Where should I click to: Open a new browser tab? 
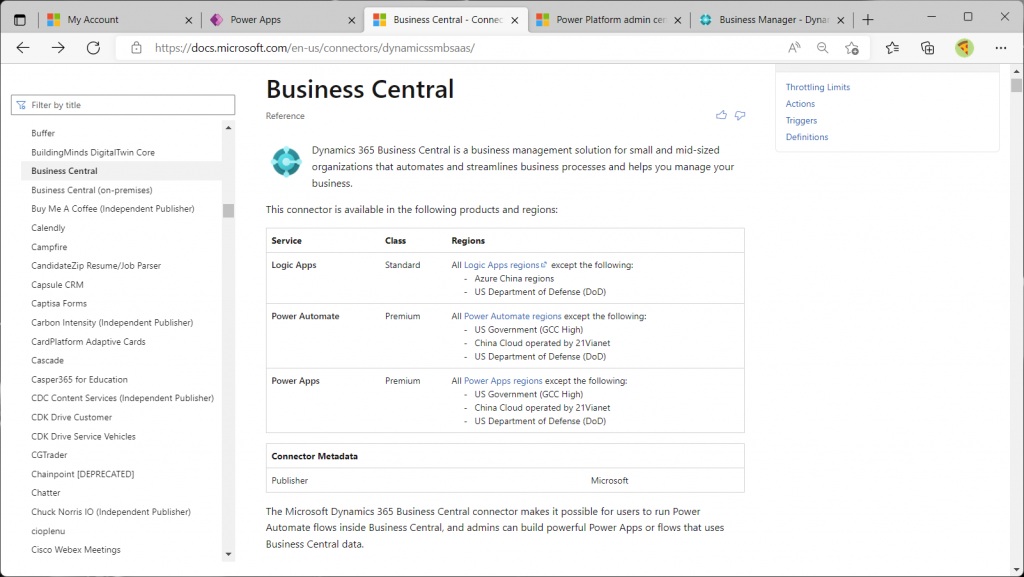point(867,20)
